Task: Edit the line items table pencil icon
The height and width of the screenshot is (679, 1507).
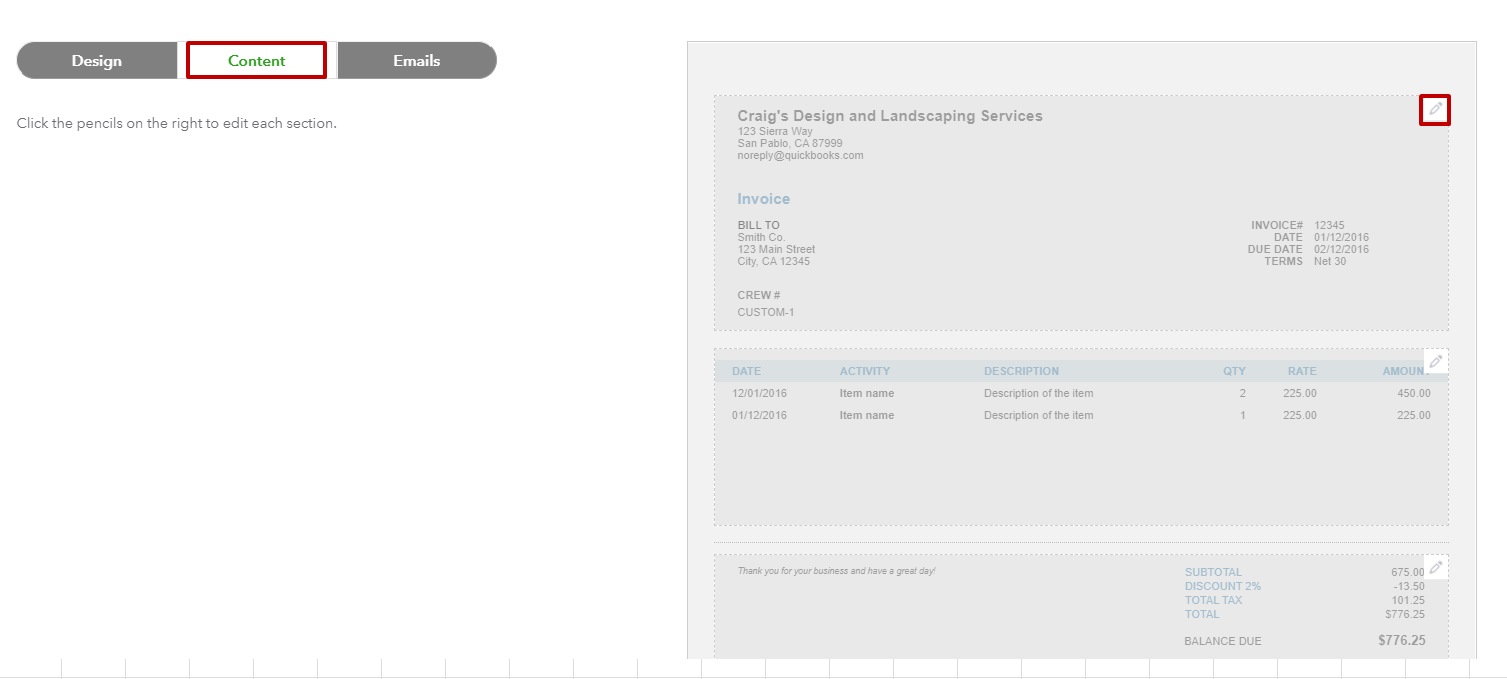Action: pos(1436,361)
